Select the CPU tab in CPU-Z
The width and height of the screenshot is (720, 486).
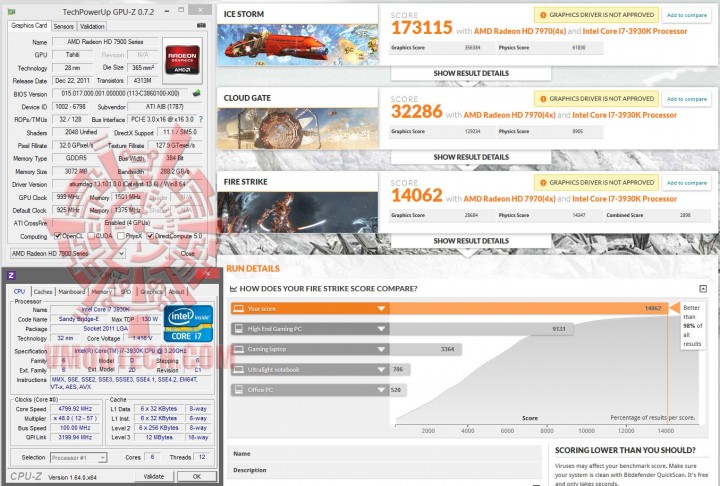[x=19, y=291]
